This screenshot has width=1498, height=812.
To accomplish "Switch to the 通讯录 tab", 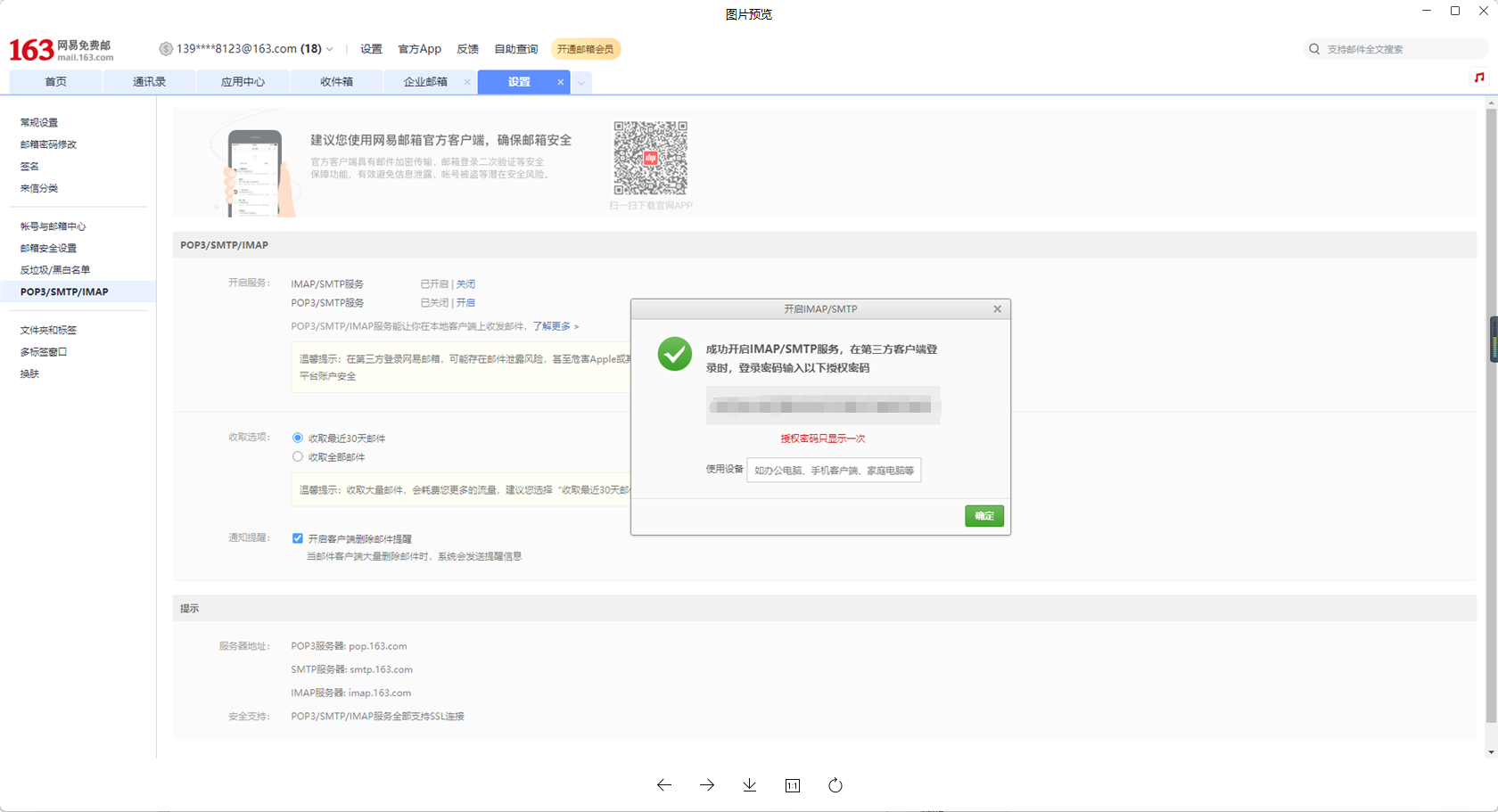I will [149, 82].
